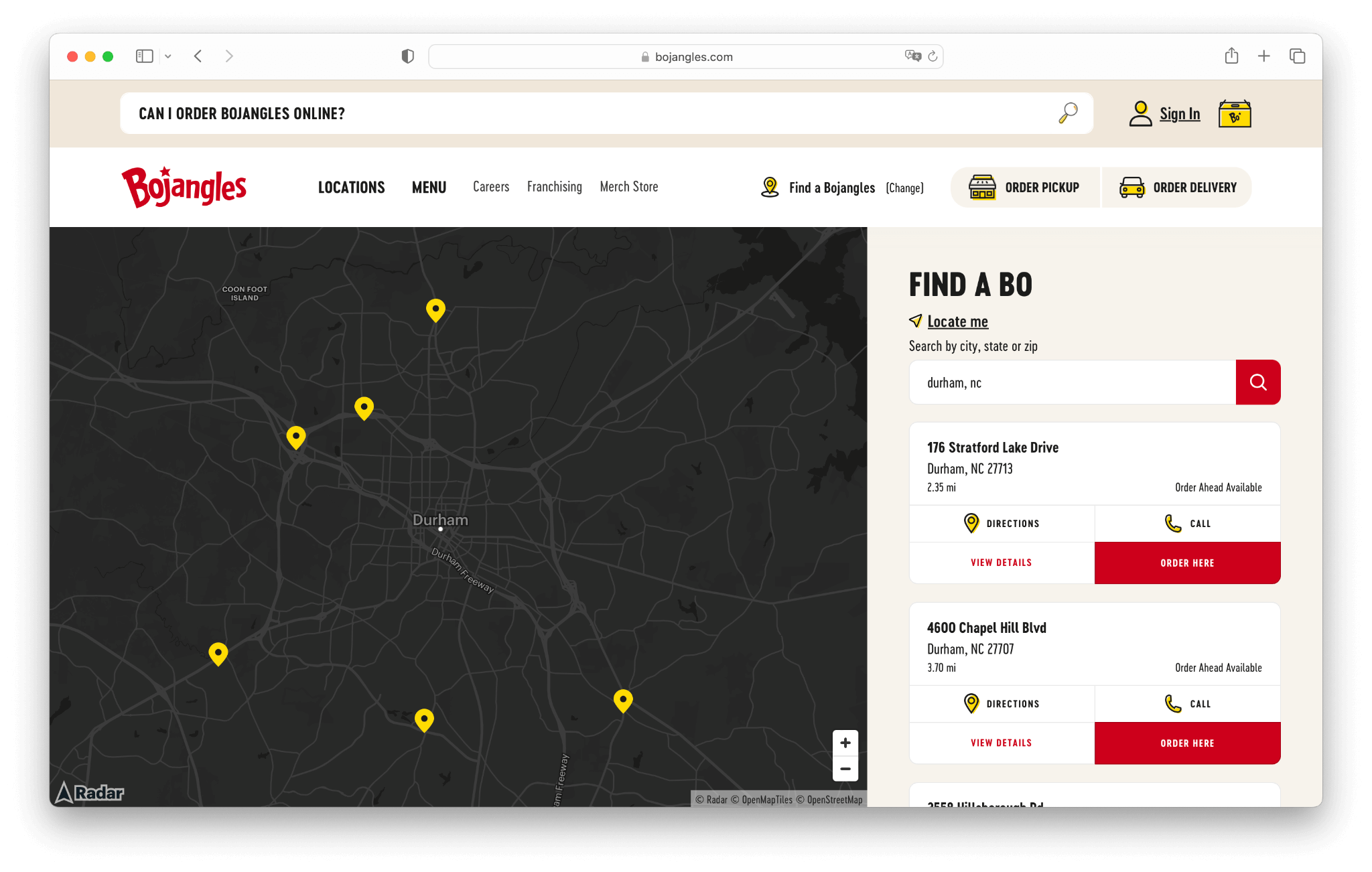Screen dimensions: 1372x872
Task: Zoom out on the map
Action: [845, 769]
